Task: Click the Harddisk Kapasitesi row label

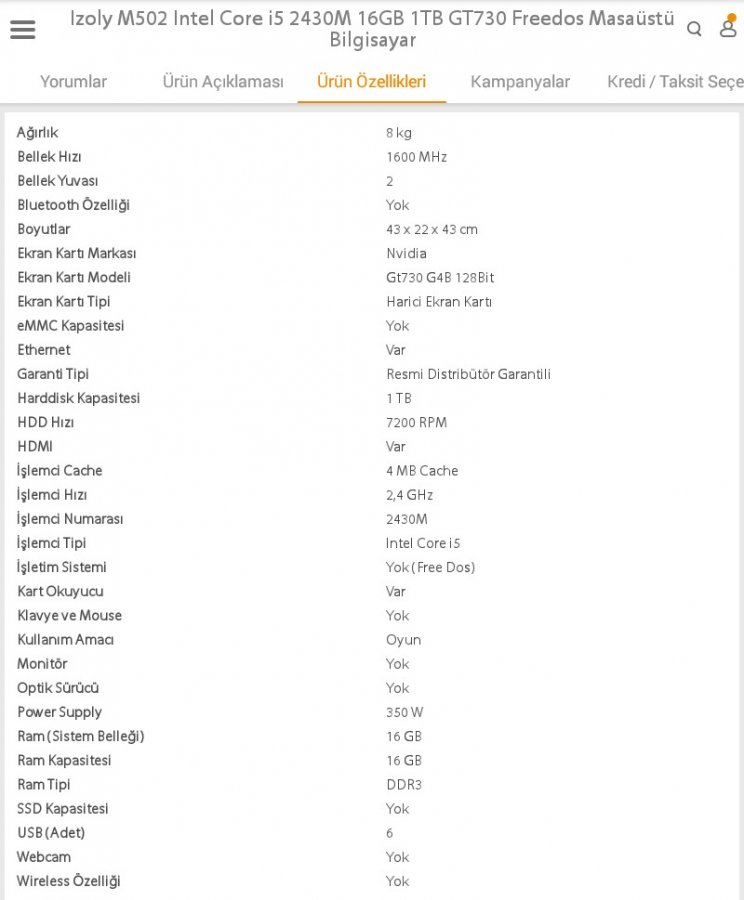Action: pos(79,398)
